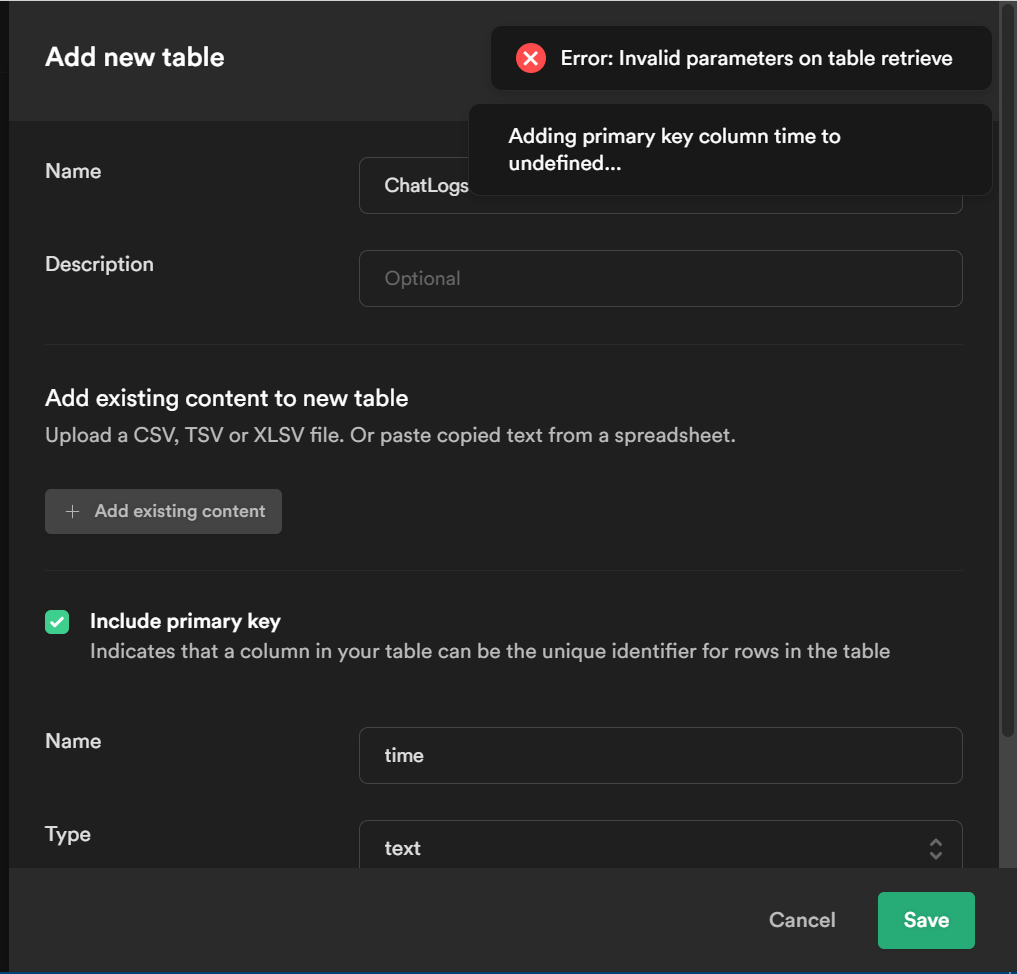Click the Description label
The width and height of the screenshot is (1017, 974).
[x=99, y=264]
